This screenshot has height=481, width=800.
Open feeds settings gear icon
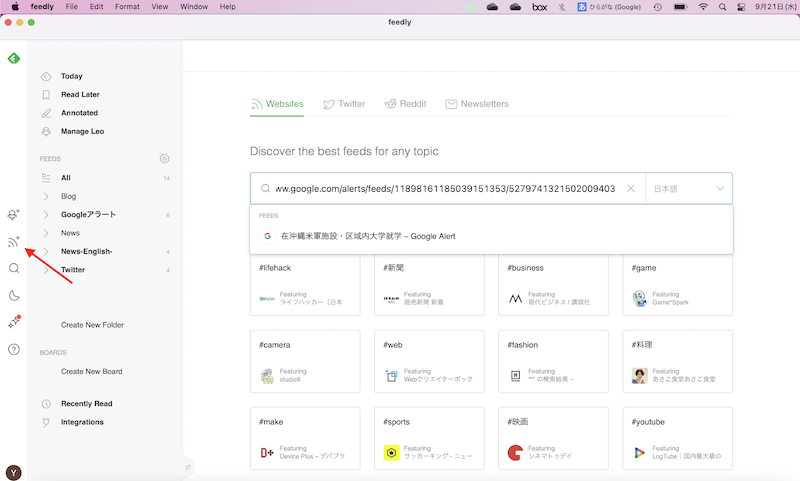click(165, 159)
